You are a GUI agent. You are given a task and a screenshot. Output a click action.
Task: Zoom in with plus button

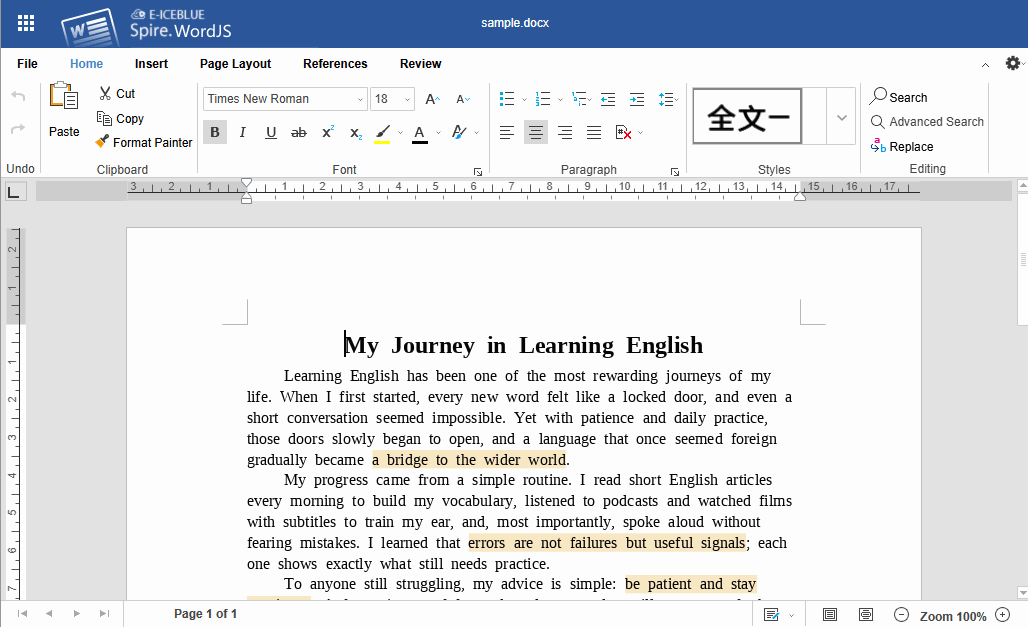(1002, 615)
